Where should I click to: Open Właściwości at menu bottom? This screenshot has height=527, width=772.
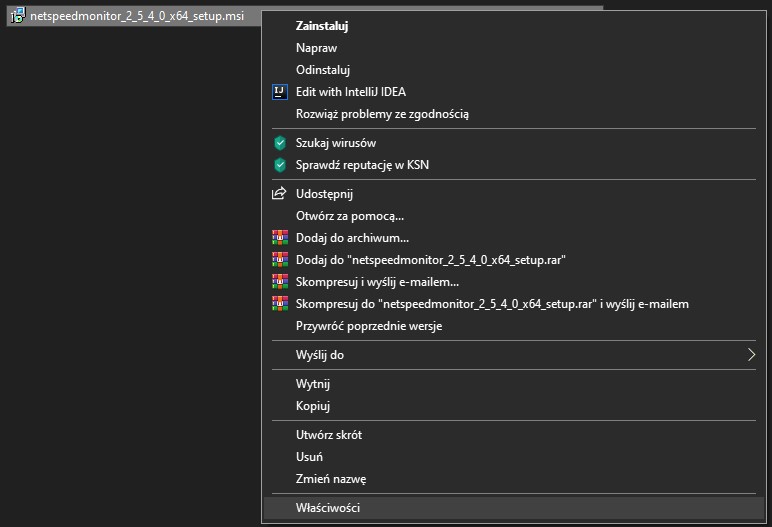tap(514, 508)
